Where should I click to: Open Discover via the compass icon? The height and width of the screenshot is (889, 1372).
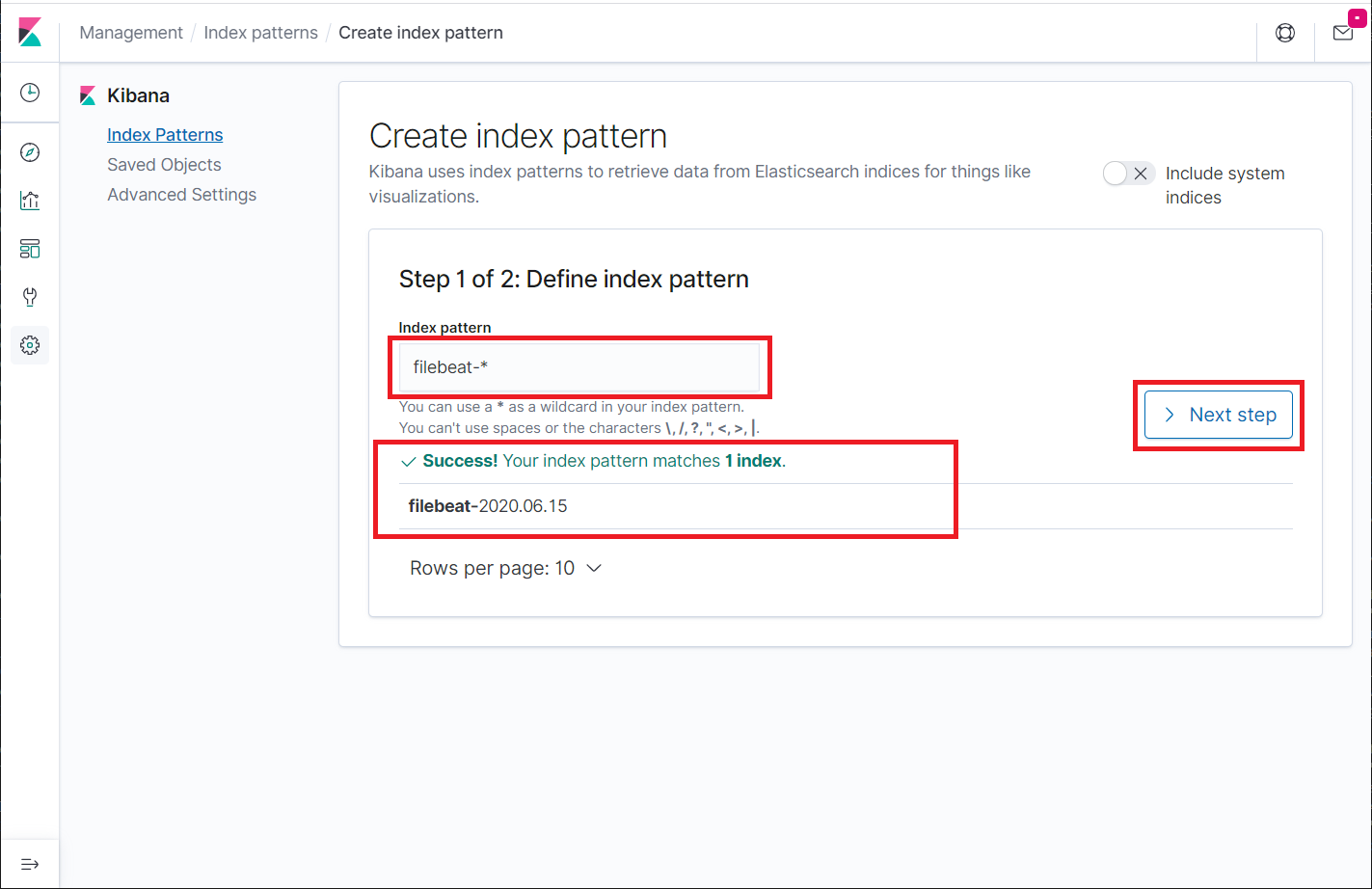coord(30,152)
